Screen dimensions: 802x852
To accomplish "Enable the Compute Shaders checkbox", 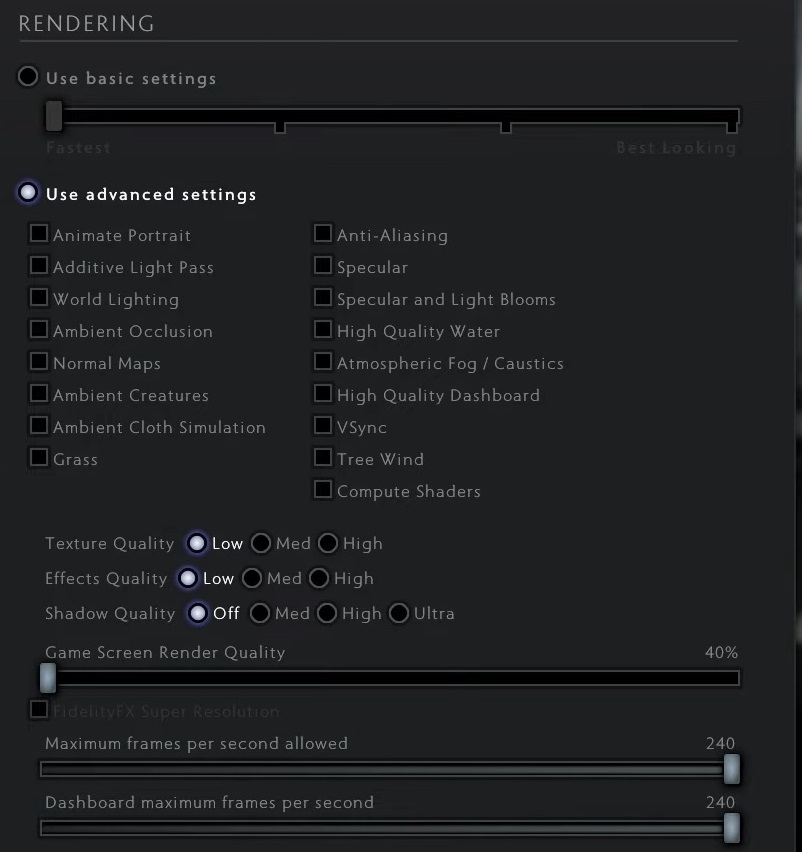I will [323, 489].
